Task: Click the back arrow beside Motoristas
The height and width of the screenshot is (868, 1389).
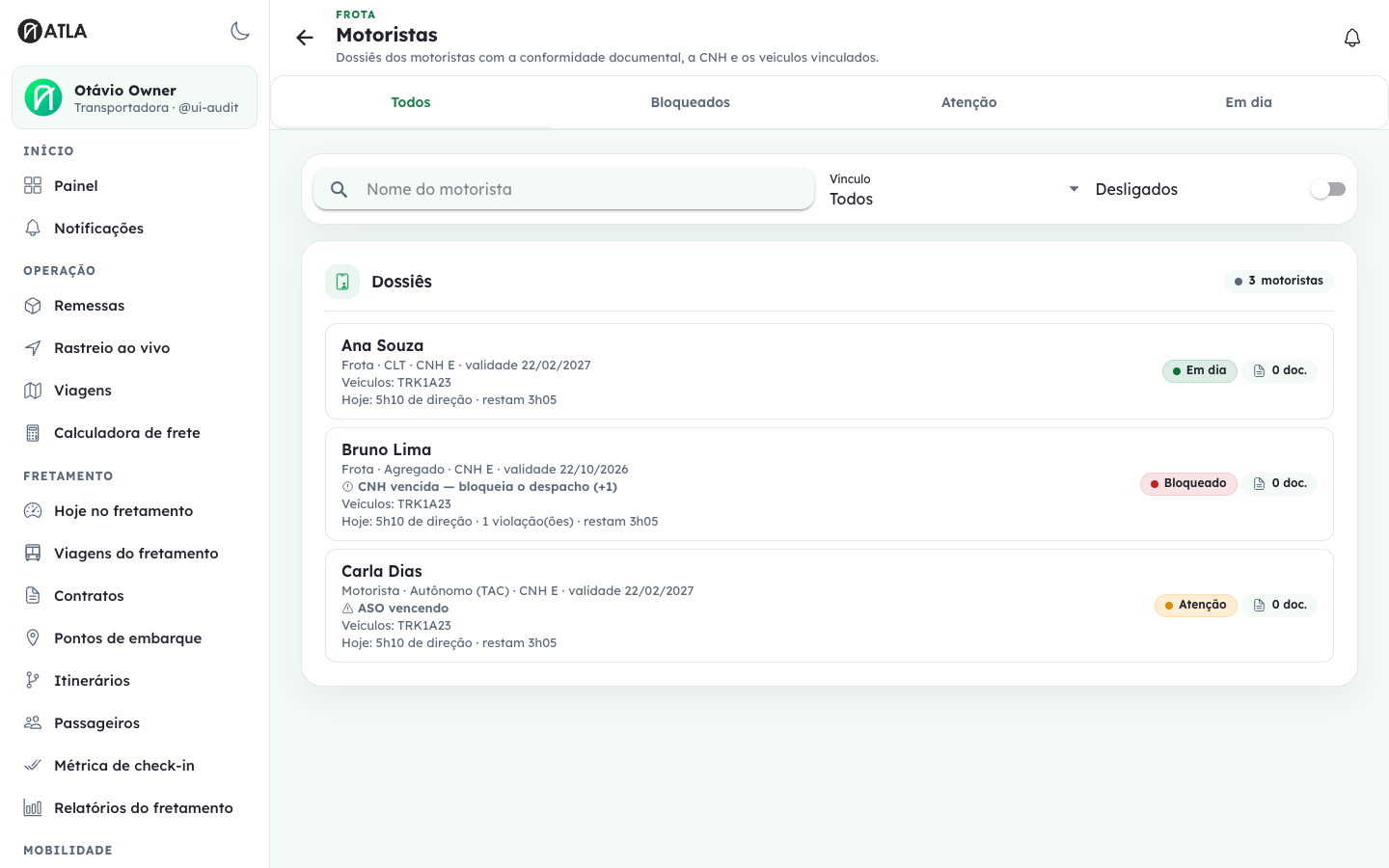Action: [305, 38]
